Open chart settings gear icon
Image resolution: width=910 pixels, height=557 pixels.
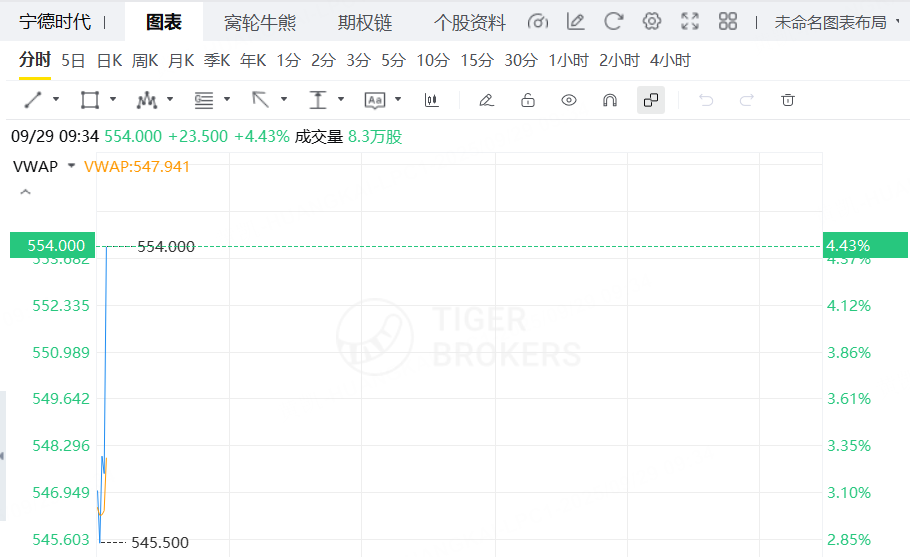(652, 22)
